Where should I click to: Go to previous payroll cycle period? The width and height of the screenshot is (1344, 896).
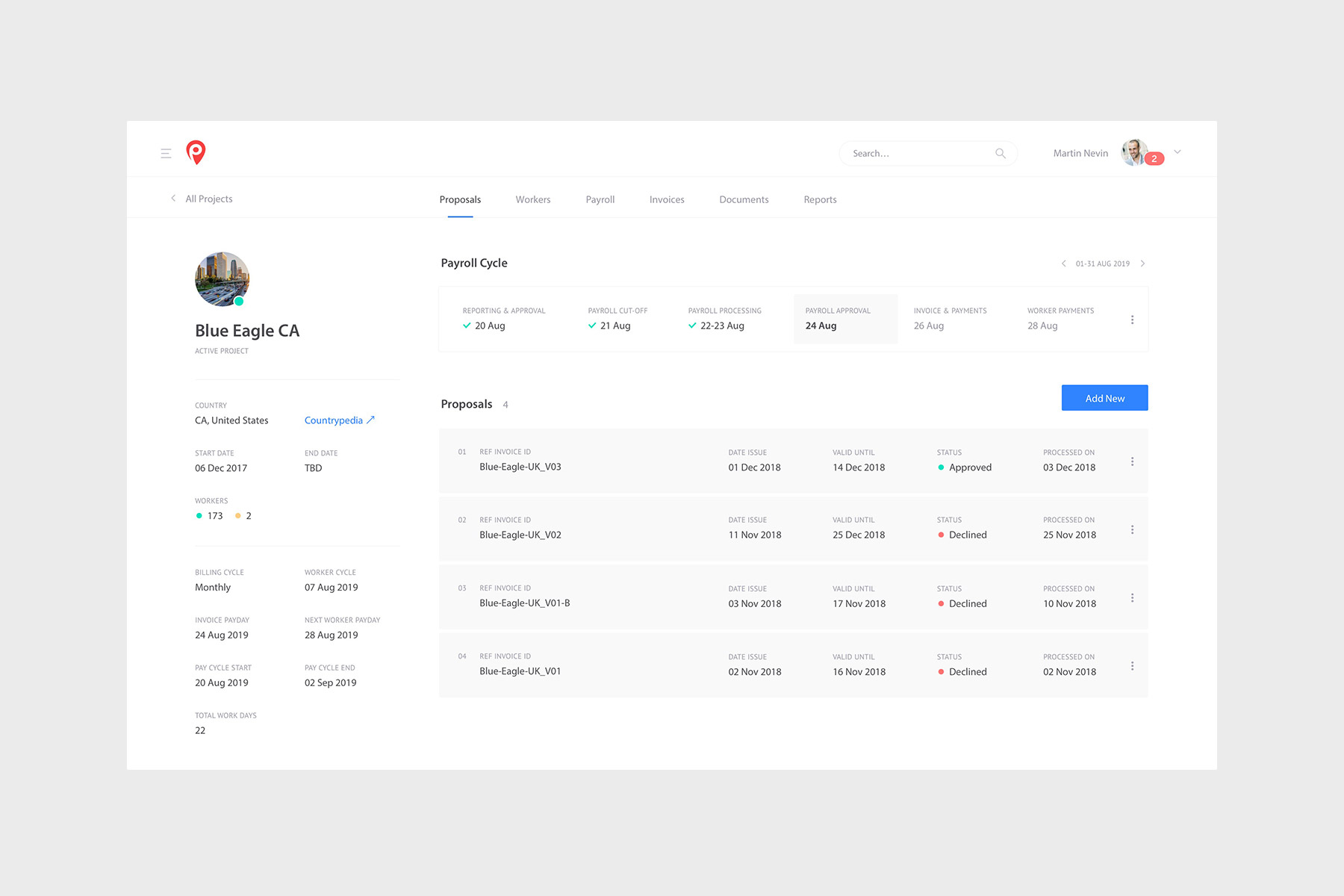click(1064, 264)
